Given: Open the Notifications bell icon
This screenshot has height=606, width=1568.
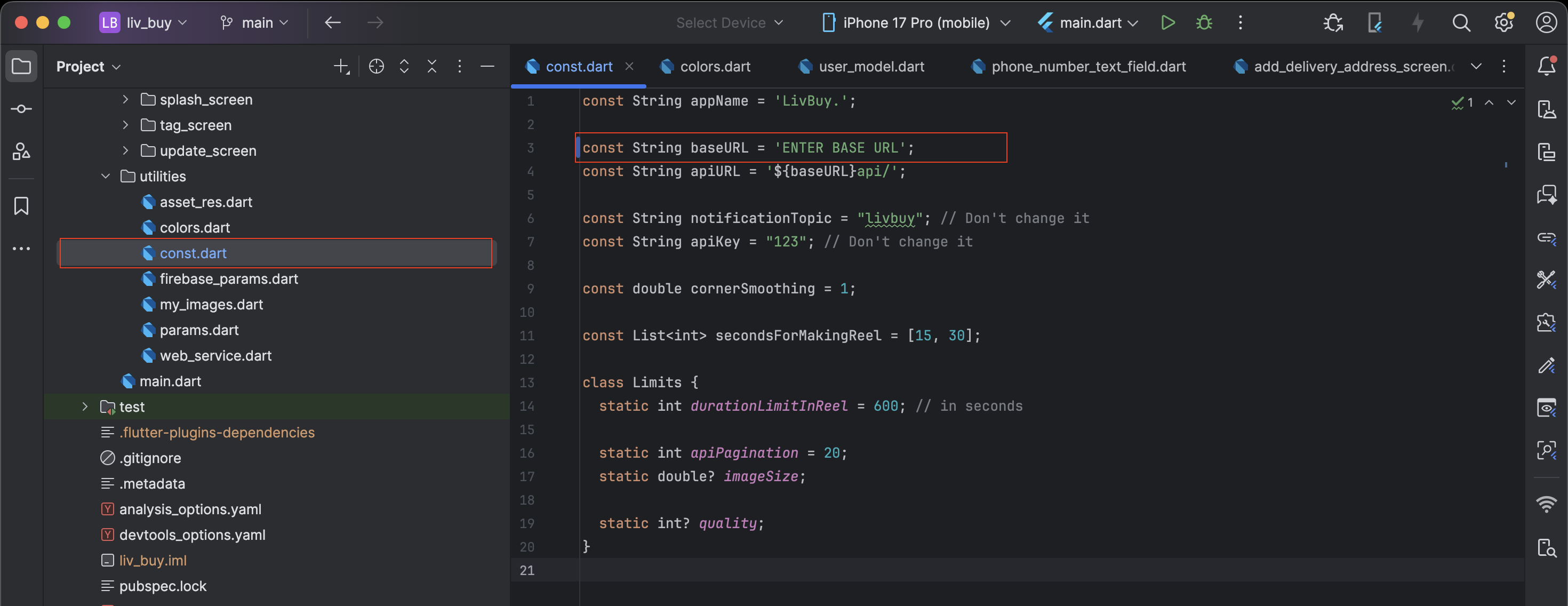Looking at the screenshot, I should 1546,66.
